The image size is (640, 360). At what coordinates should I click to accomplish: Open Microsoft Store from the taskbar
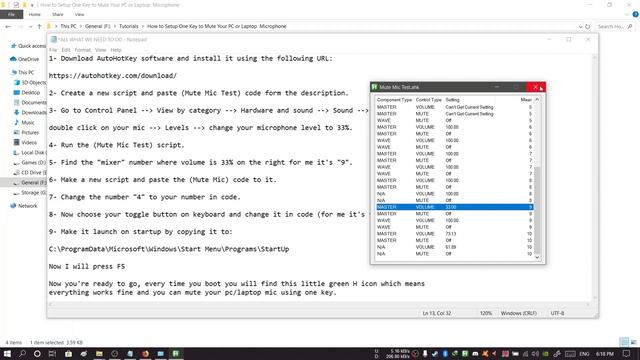pyautogui.click(x=68, y=353)
